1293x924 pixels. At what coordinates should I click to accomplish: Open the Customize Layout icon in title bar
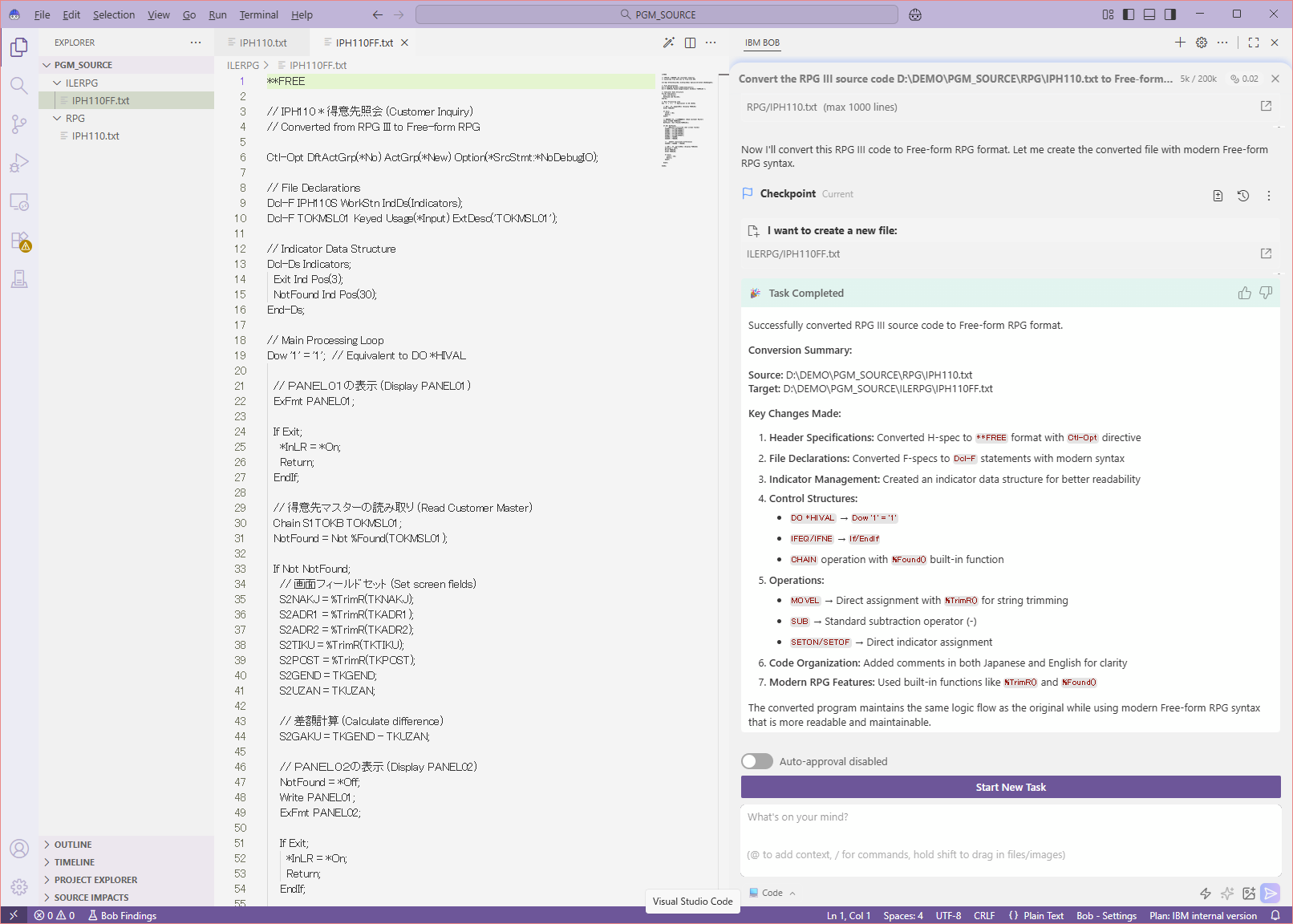click(x=1108, y=14)
